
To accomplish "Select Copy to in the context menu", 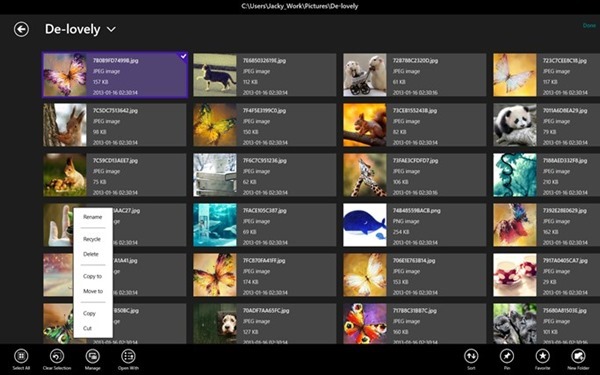I will (92, 276).
